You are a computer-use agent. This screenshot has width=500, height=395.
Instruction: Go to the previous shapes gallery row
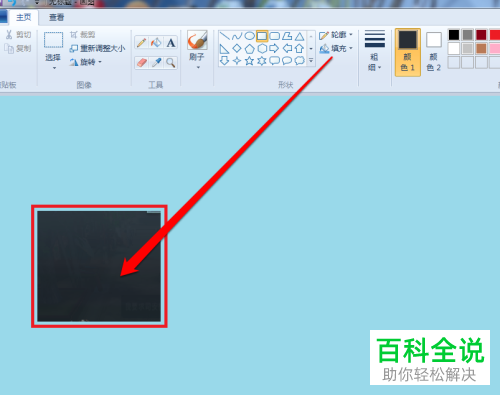311,36
